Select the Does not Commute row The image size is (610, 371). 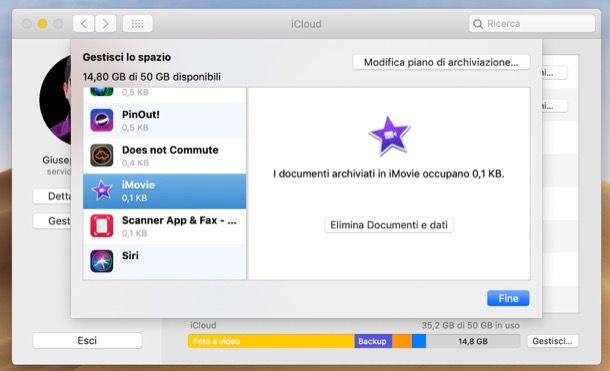tap(165, 156)
